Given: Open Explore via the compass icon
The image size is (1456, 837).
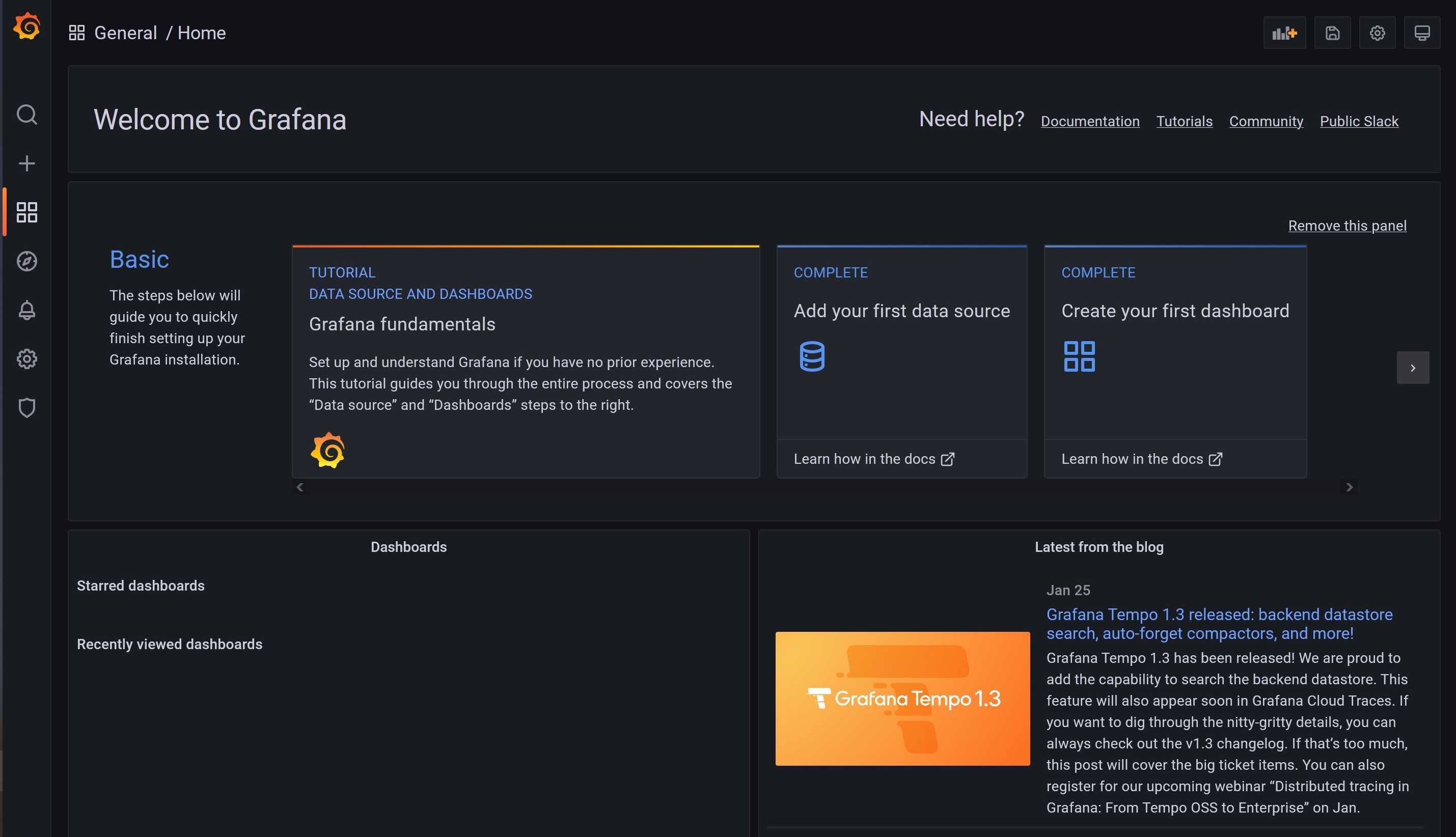Looking at the screenshot, I should tap(26, 261).
